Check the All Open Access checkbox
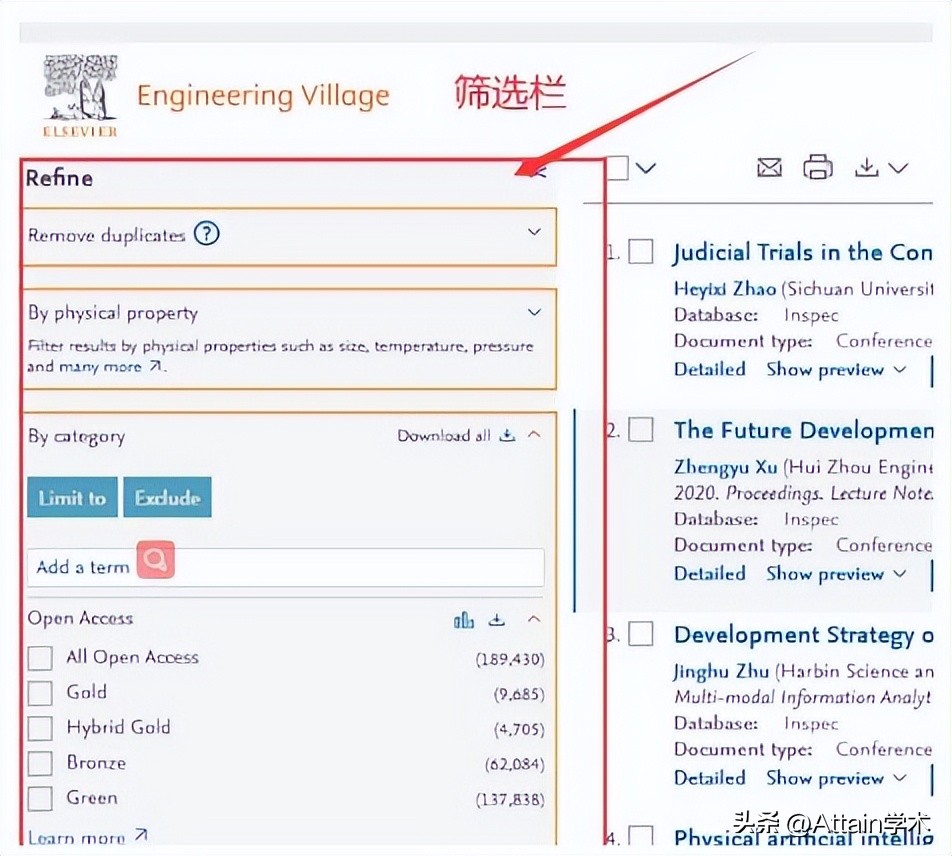952x856 pixels. (x=40, y=658)
